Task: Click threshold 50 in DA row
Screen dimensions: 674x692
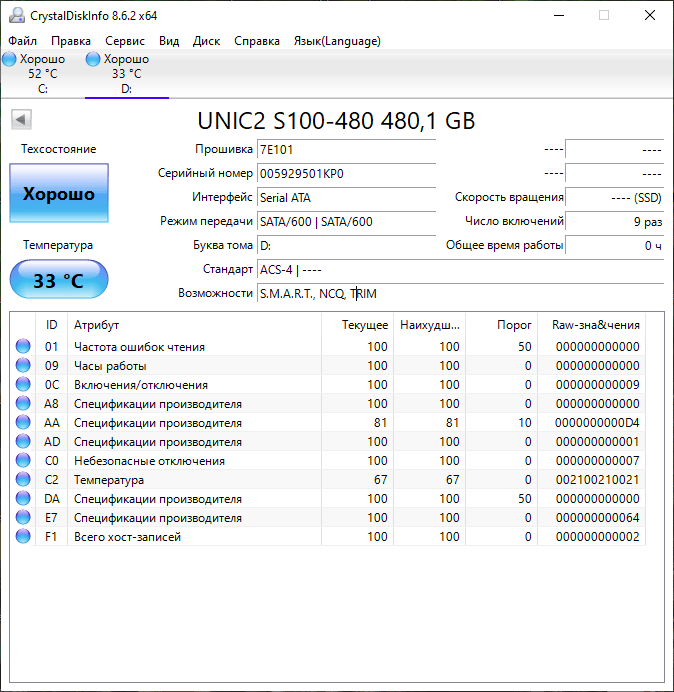Action: (x=525, y=499)
